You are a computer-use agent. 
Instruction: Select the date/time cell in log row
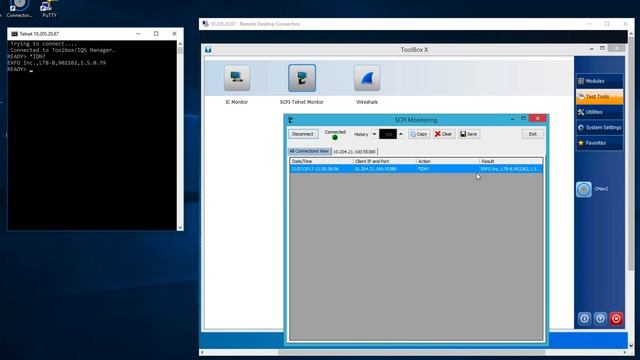321,169
